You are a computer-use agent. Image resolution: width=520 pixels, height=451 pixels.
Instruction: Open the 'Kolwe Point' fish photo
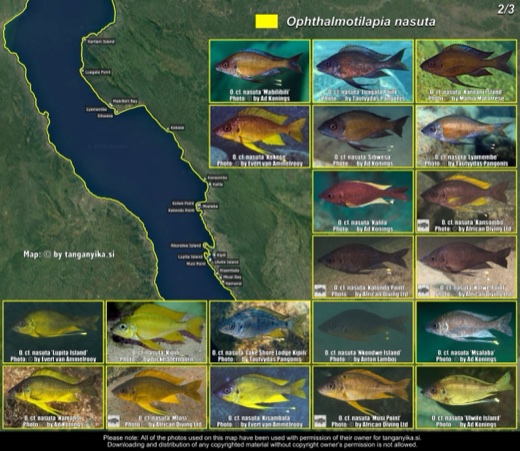[x=466, y=267]
